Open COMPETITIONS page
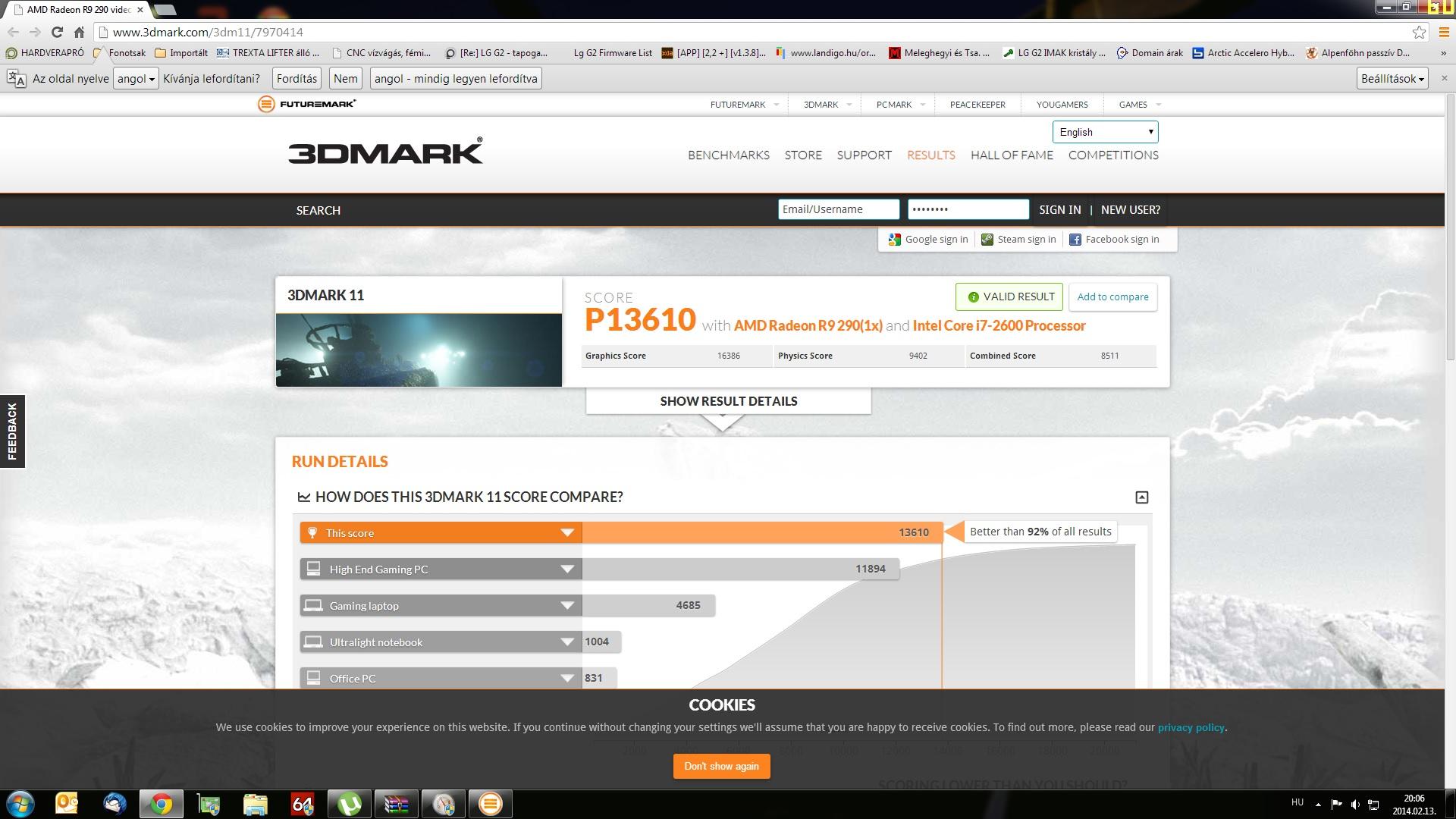 1113,155
